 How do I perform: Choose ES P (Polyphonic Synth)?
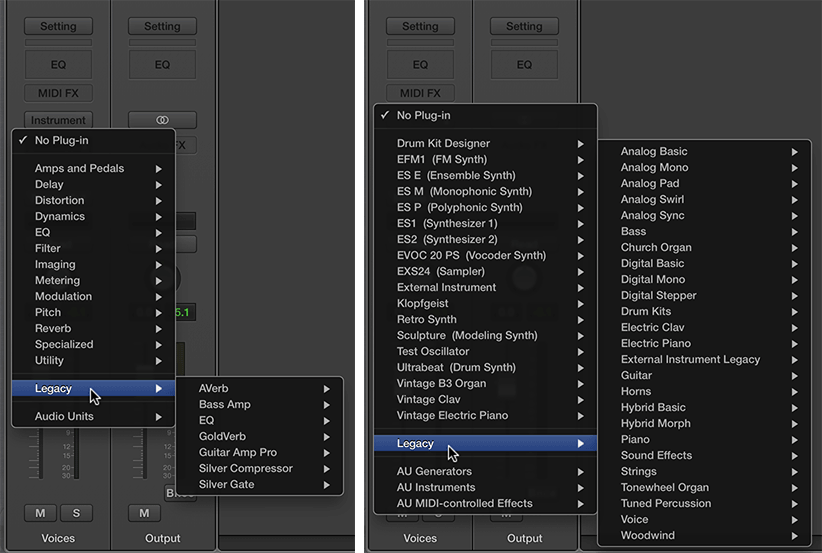(x=485, y=208)
